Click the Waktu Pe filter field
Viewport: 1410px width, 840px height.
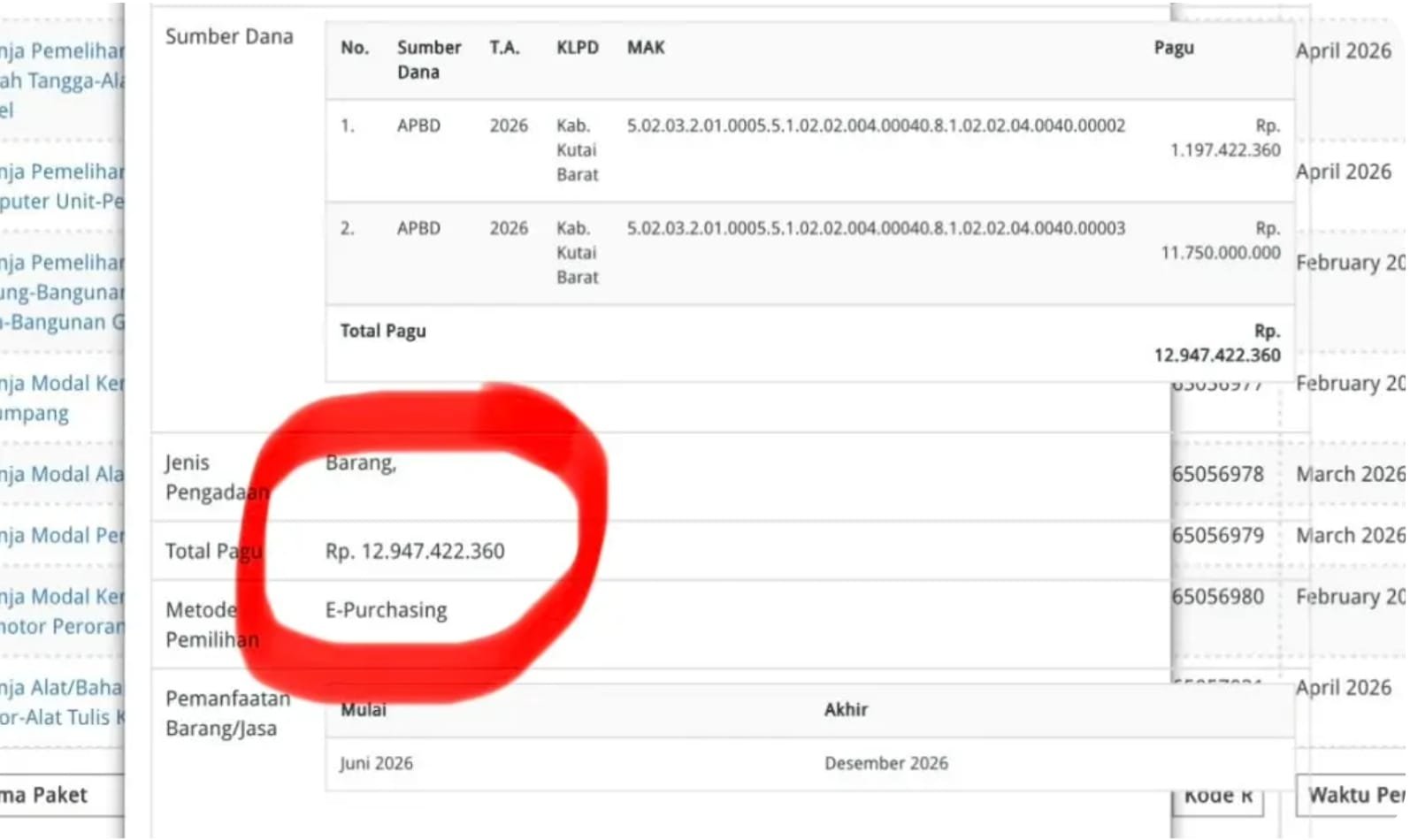[1351, 795]
